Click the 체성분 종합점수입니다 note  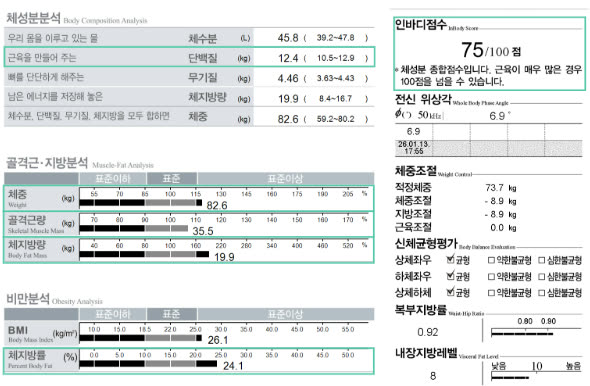coord(489,75)
